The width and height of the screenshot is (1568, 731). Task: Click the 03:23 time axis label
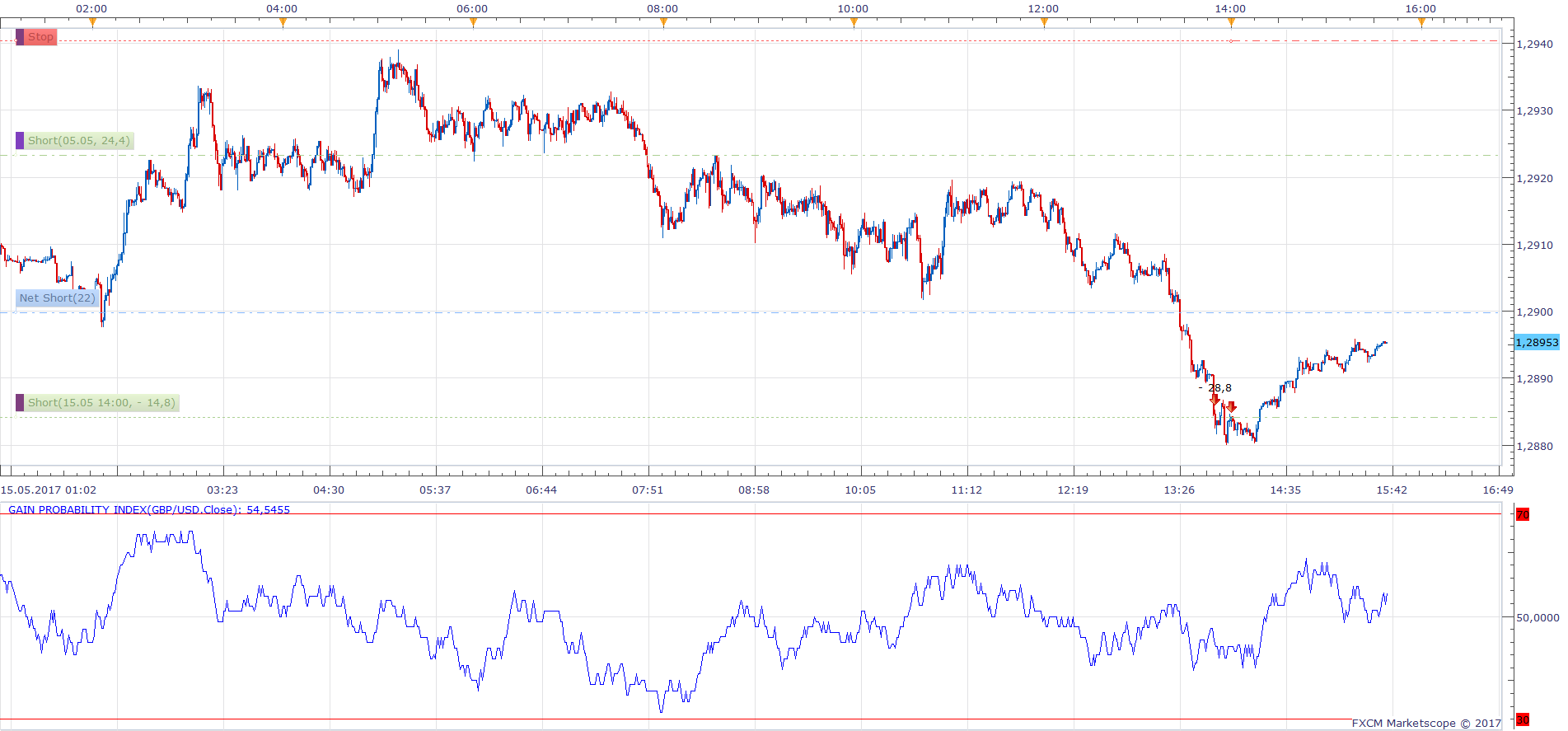click(x=222, y=490)
